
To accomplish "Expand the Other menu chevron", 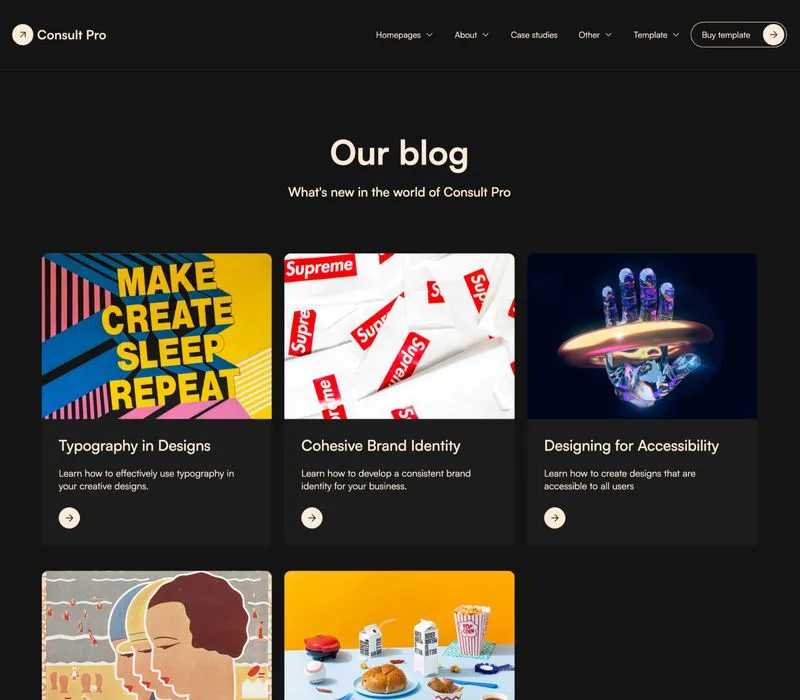I will tap(609, 35).
